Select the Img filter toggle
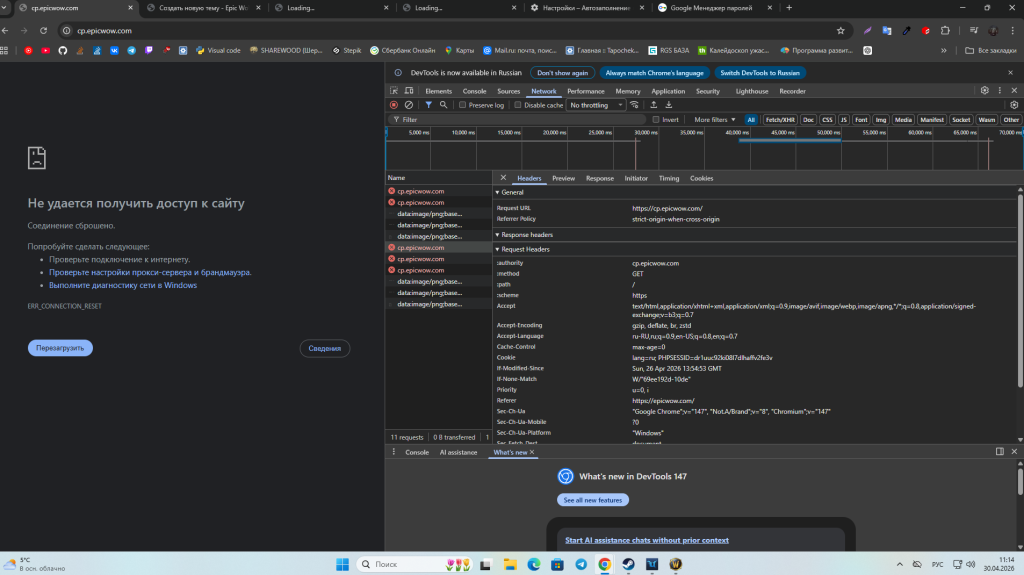 (880, 120)
